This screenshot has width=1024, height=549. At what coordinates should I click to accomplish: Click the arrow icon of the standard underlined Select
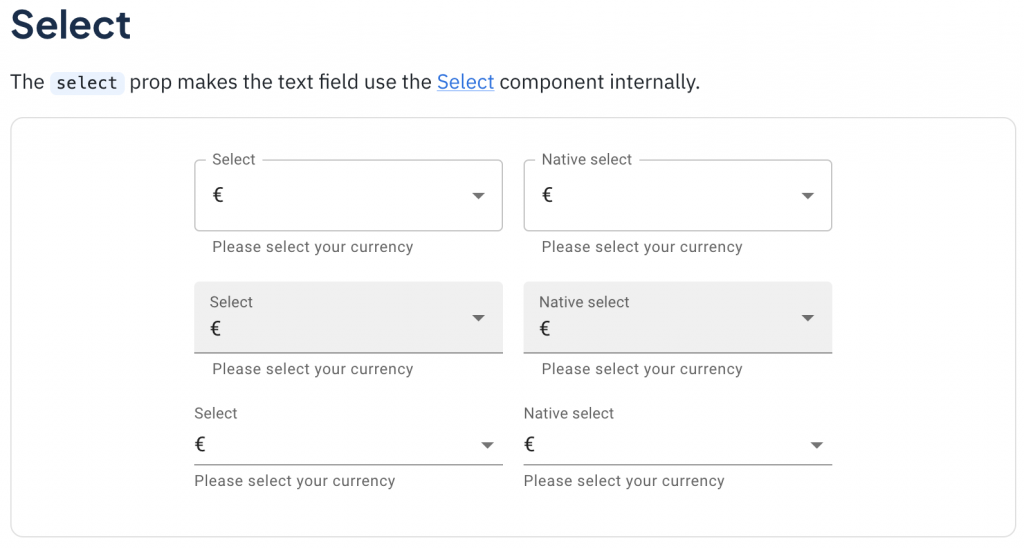click(x=487, y=445)
